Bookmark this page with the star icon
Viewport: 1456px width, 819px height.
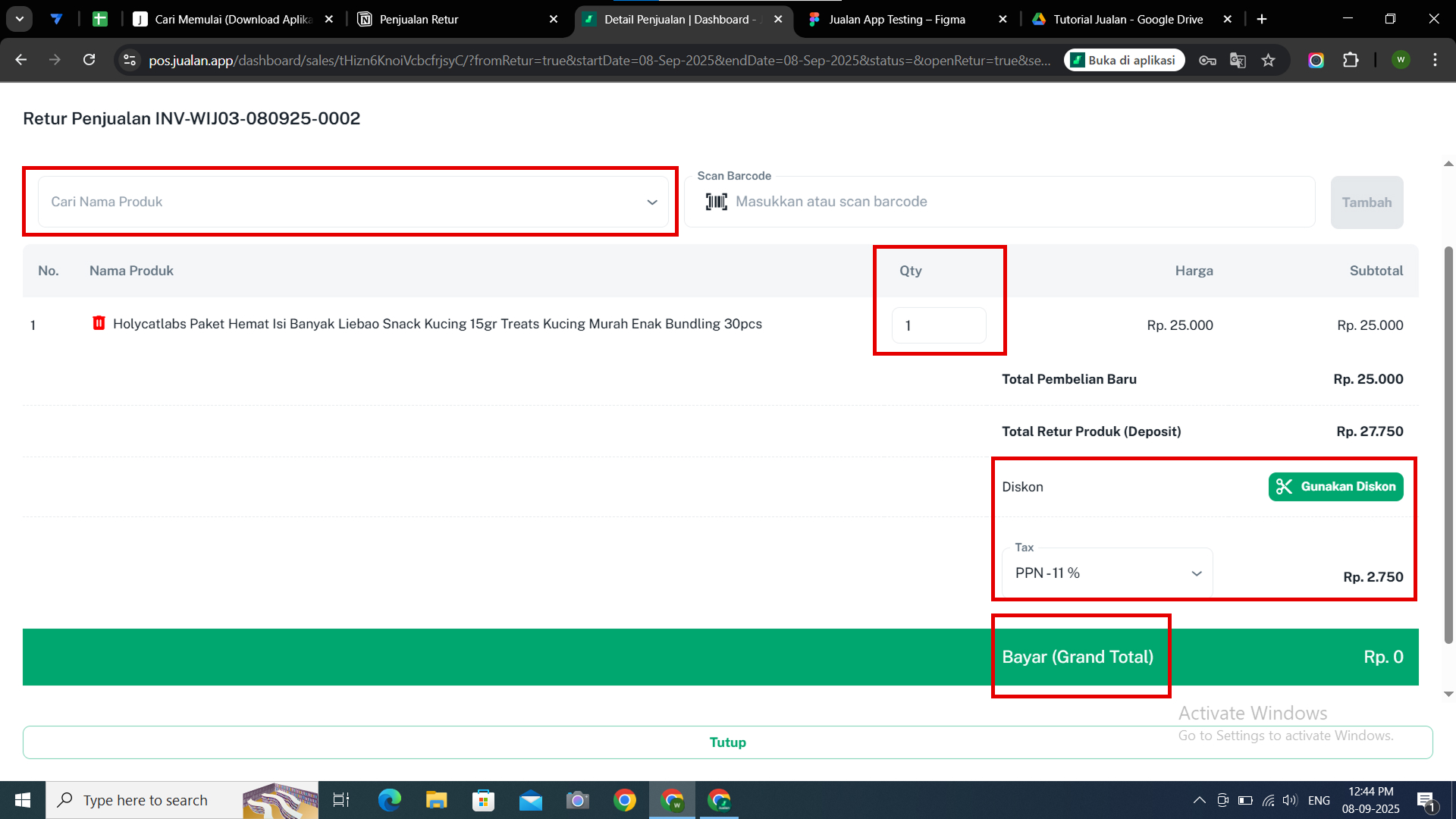(1268, 60)
